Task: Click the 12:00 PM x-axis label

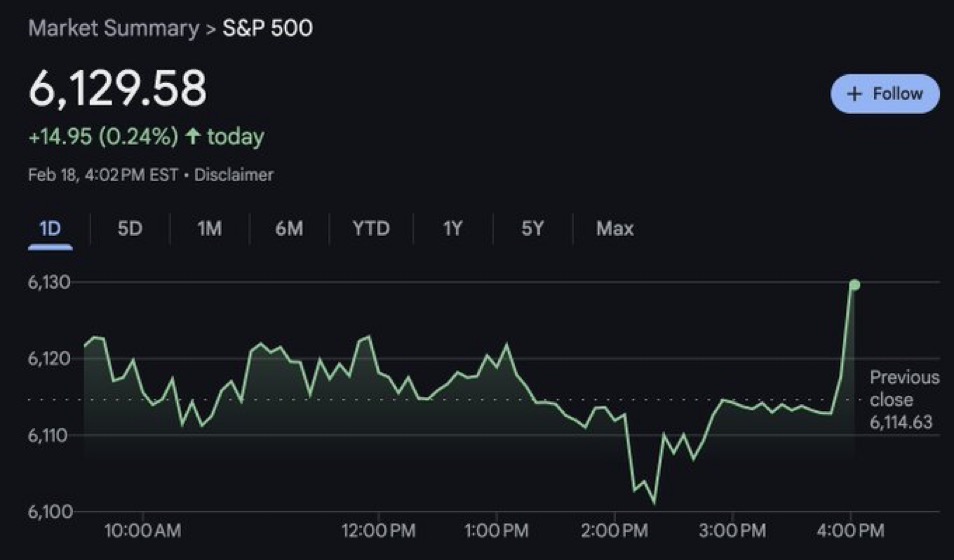Action: (x=378, y=531)
